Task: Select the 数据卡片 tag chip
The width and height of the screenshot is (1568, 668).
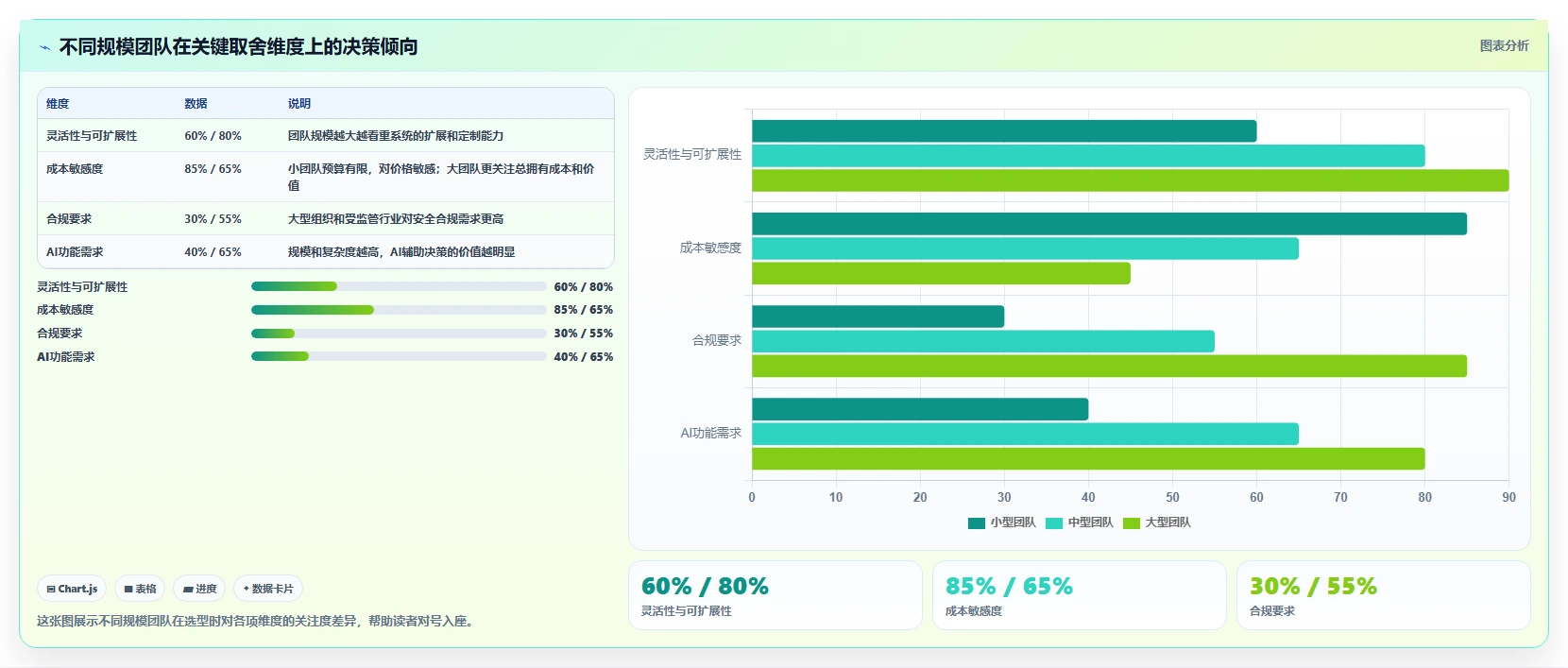Action: point(268,589)
